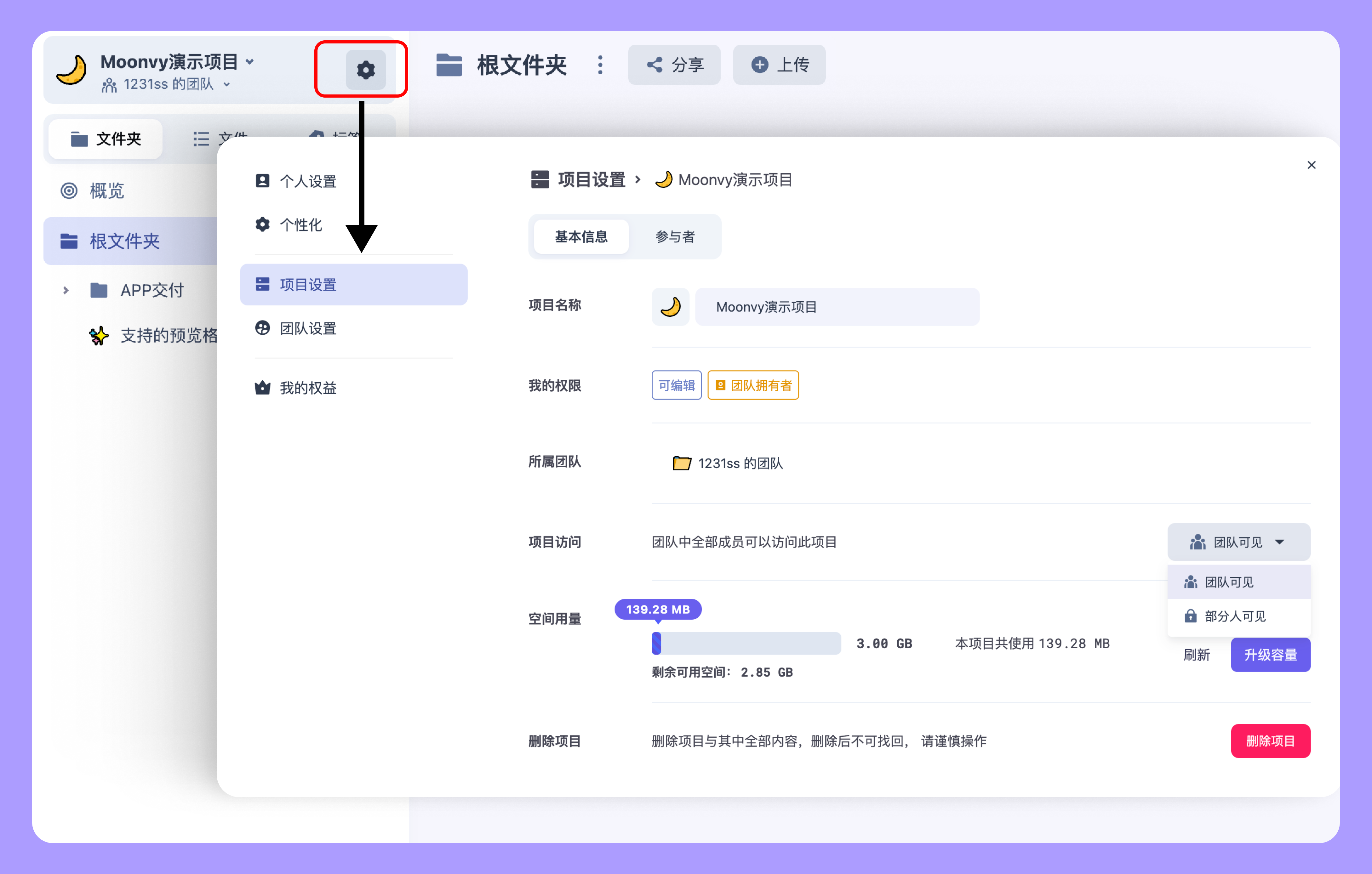Open 团队设置 in the settings menu
The width and height of the screenshot is (1372, 874).
308,328
